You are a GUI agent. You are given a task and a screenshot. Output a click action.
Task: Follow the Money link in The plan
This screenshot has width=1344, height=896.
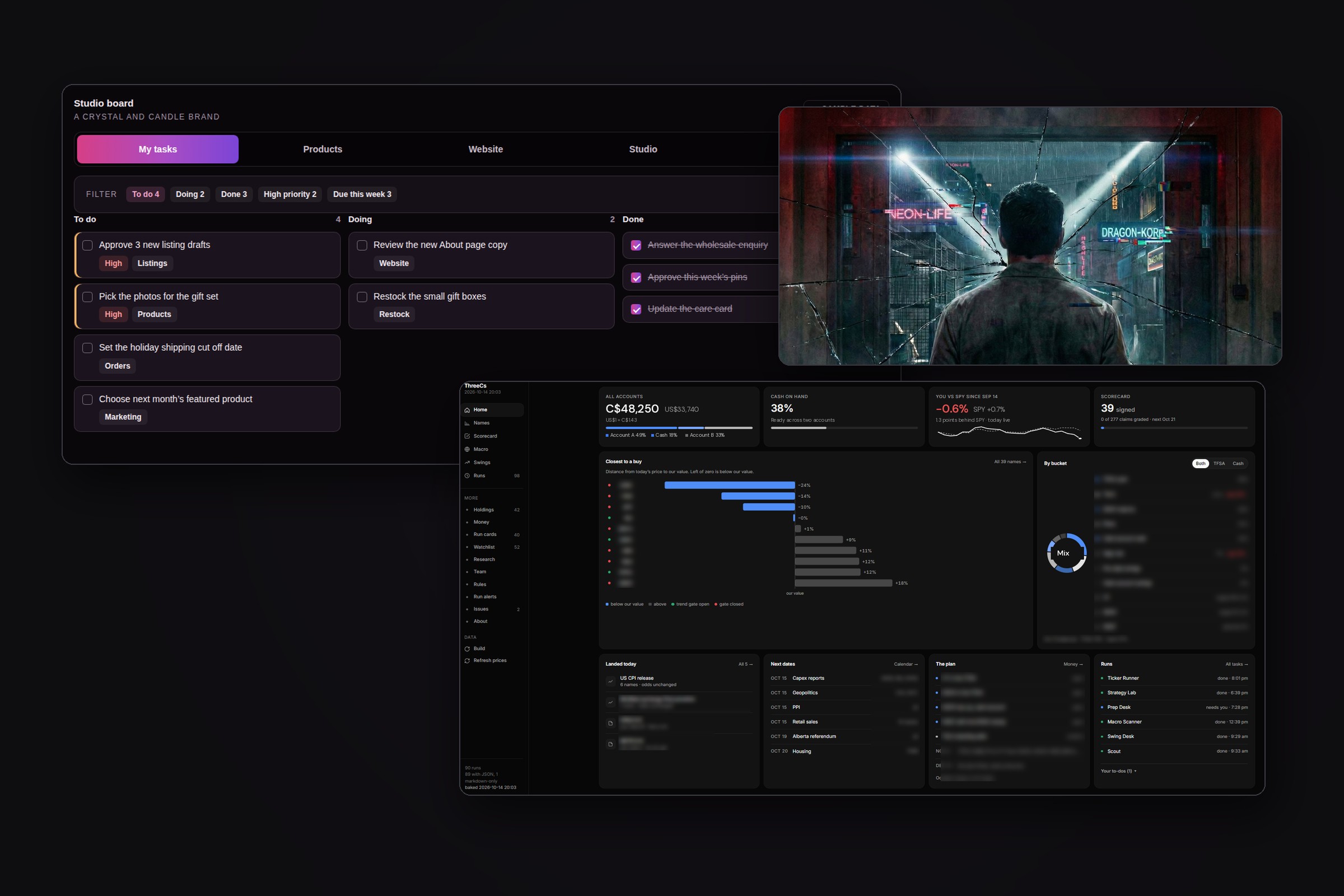(1072, 664)
